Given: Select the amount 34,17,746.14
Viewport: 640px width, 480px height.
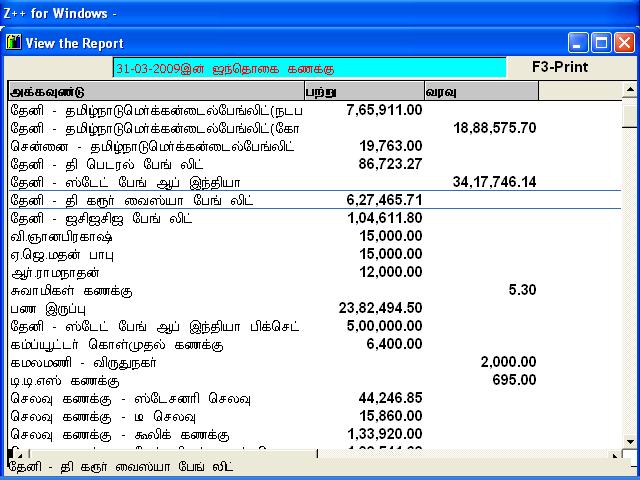Looking at the screenshot, I should point(494,182).
